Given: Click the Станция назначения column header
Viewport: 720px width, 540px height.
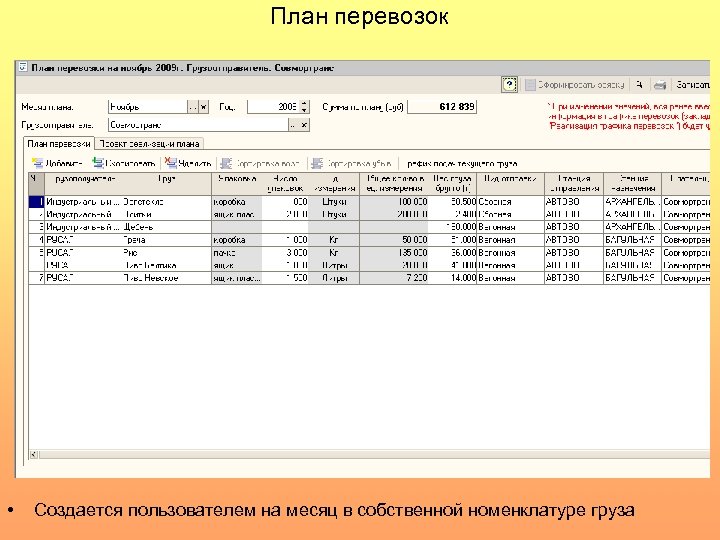Looking at the screenshot, I should pos(633,183).
